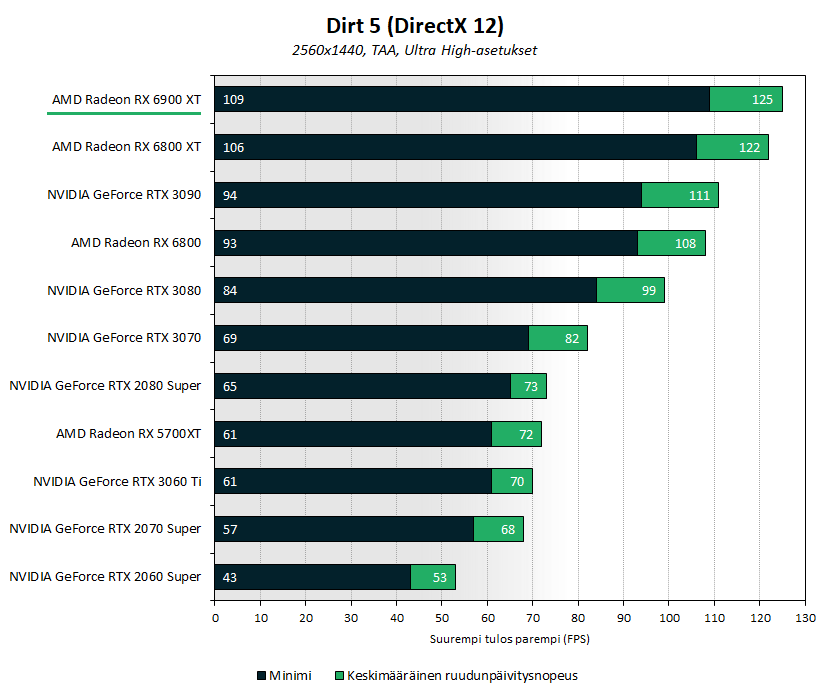Select the minimum value "69" for RTX 3070
830x697 pixels.
230,339
